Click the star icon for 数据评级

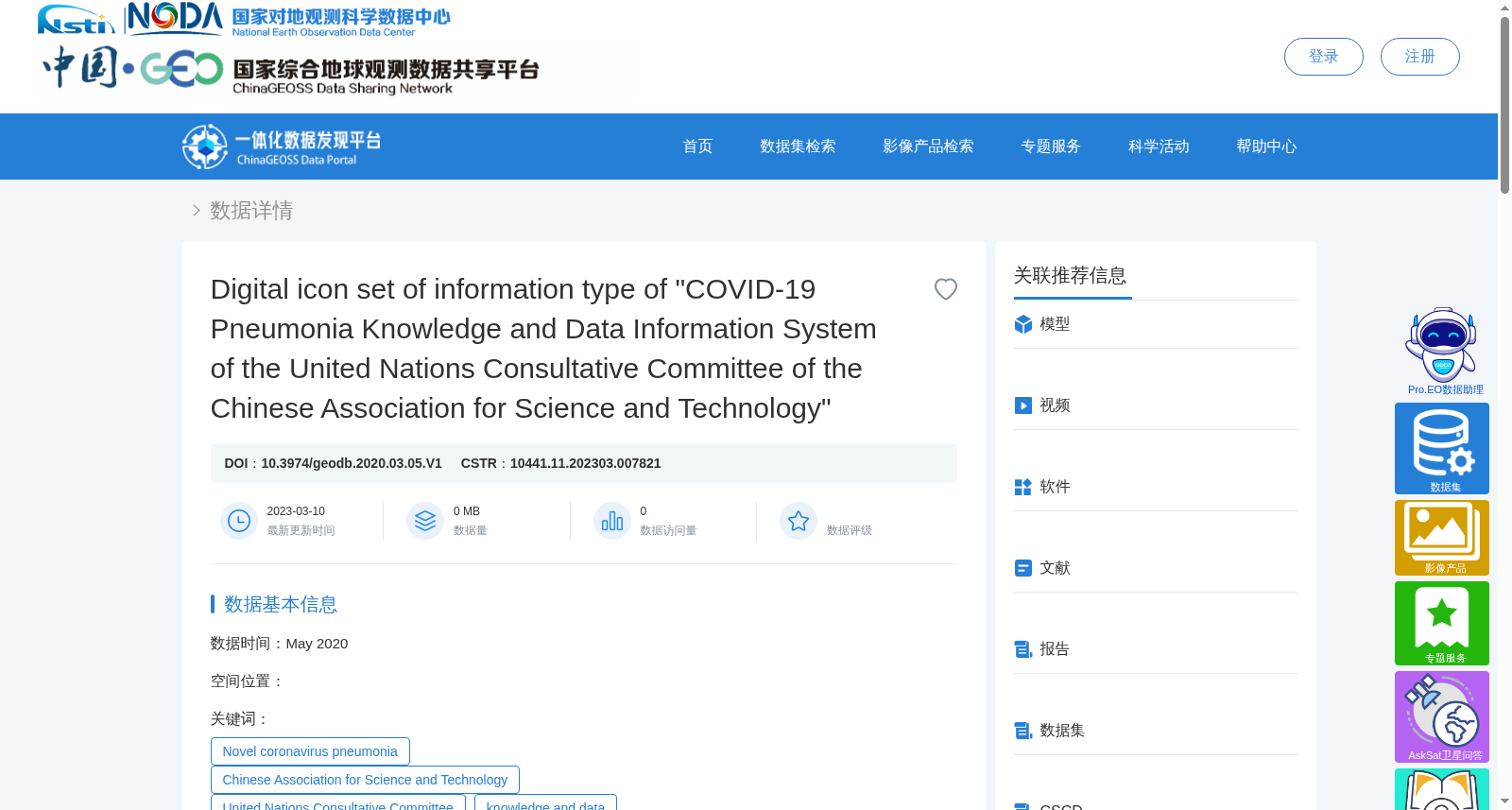click(799, 521)
